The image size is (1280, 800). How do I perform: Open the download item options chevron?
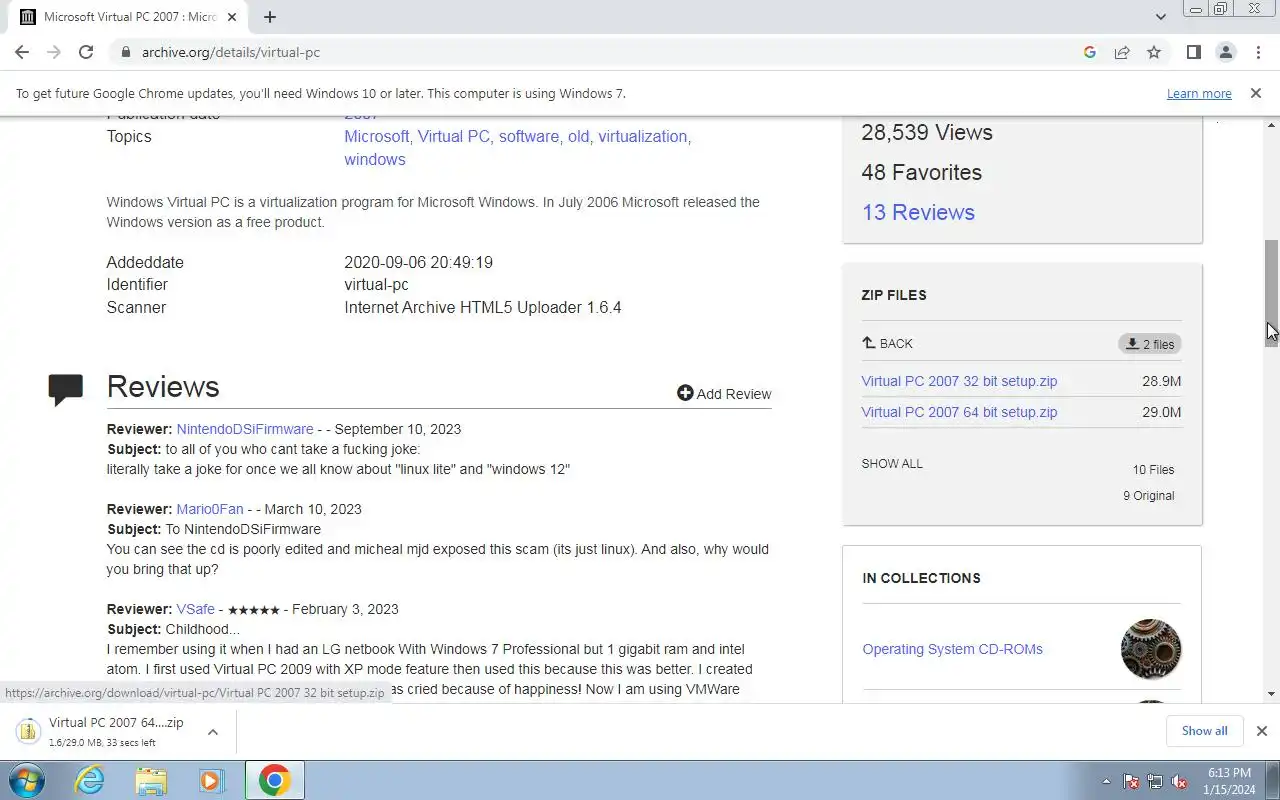pos(213,732)
